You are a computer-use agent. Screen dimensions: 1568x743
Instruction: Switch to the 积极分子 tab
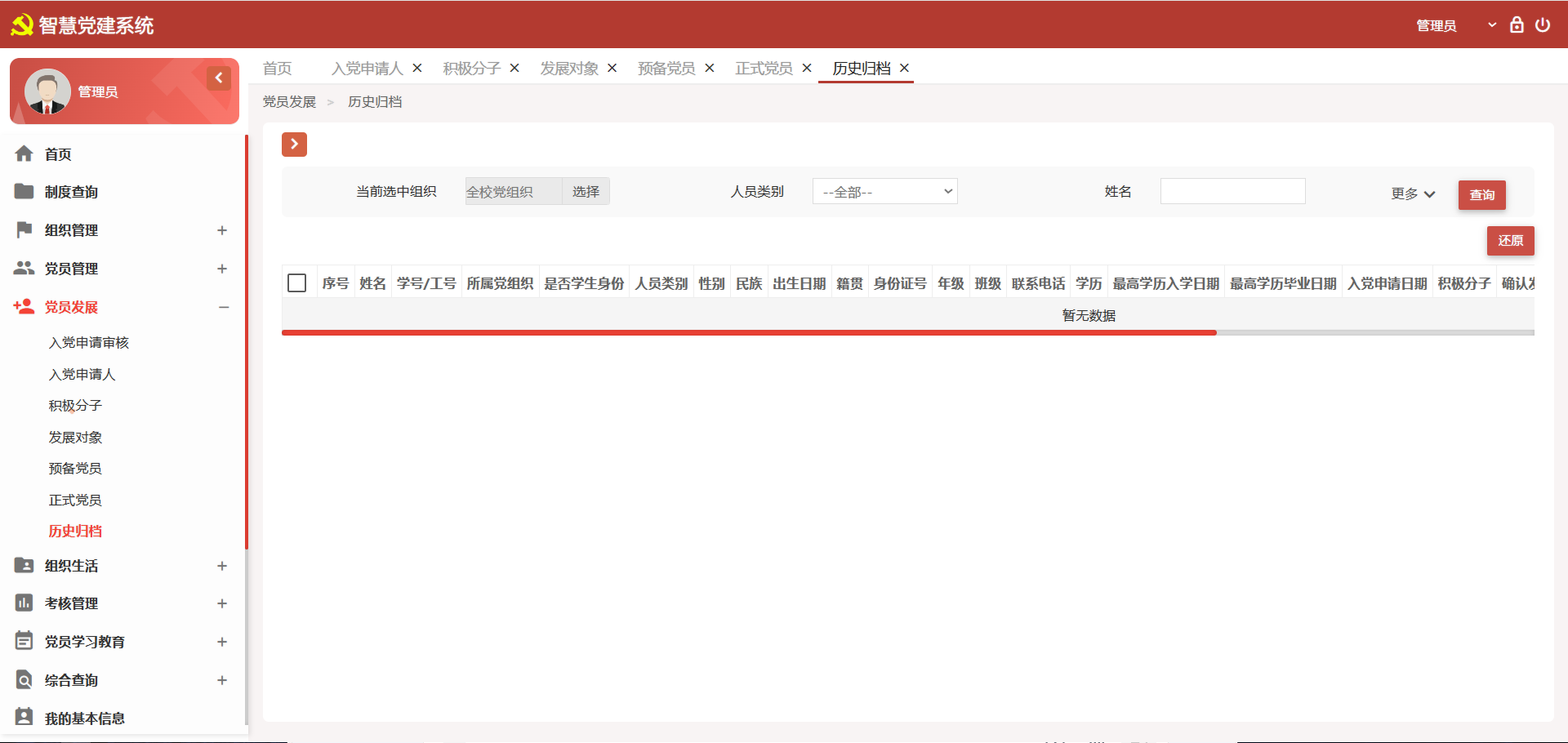pyautogui.click(x=472, y=69)
